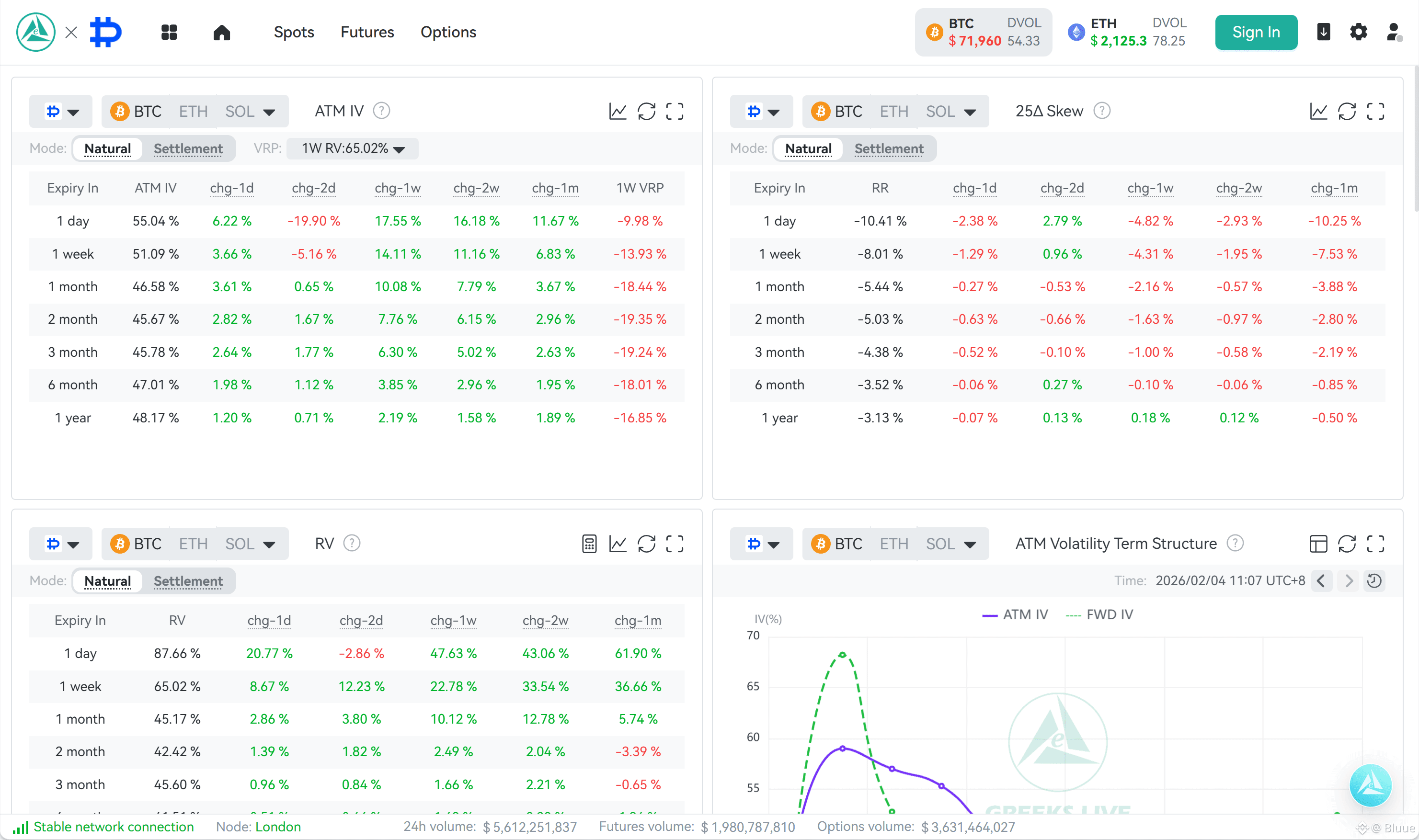Click the download app icon
1419x840 pixels.
pyautogui.click(x=1323, y=32)
